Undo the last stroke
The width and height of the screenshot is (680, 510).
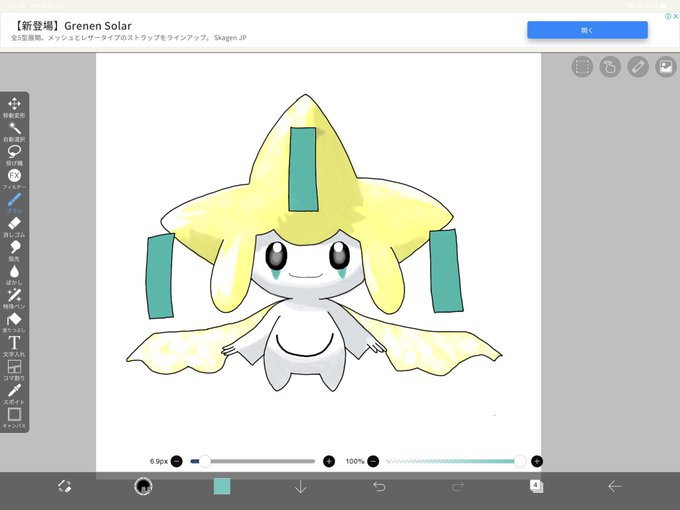[x=379, y=486]
